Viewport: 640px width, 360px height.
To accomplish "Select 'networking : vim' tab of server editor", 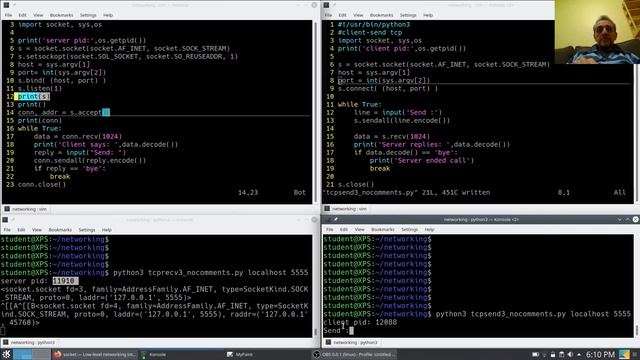I will pyautogui.click(x=26, y=209).
